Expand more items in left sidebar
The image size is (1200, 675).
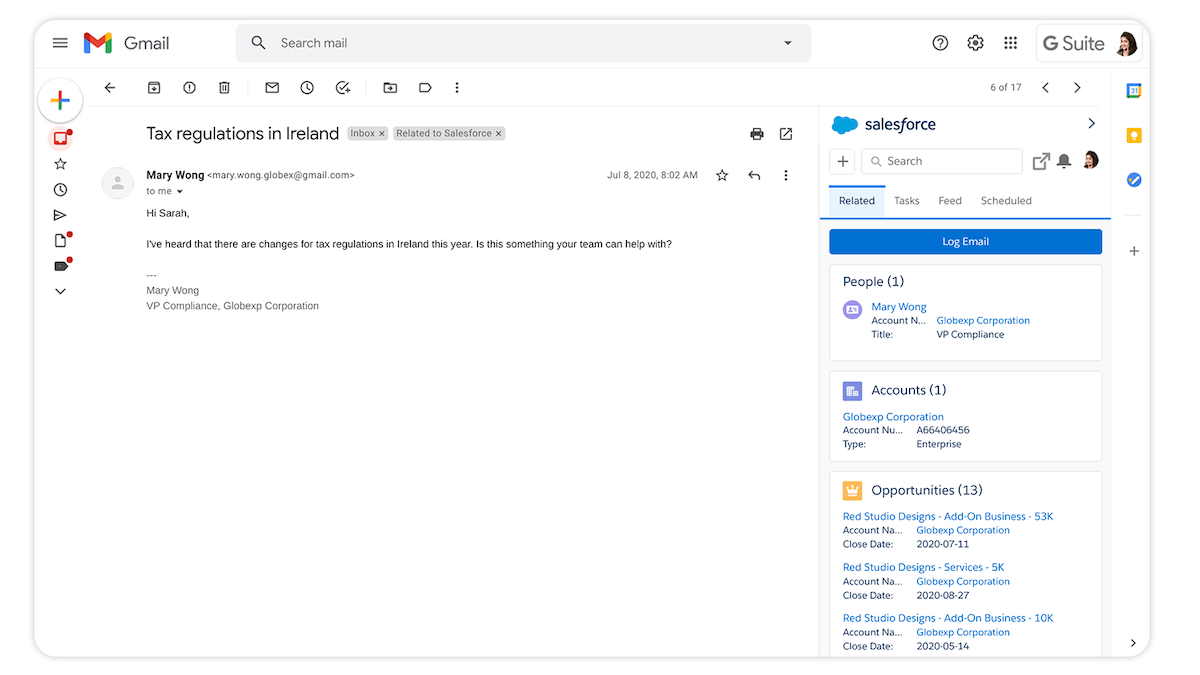point(60,291)
